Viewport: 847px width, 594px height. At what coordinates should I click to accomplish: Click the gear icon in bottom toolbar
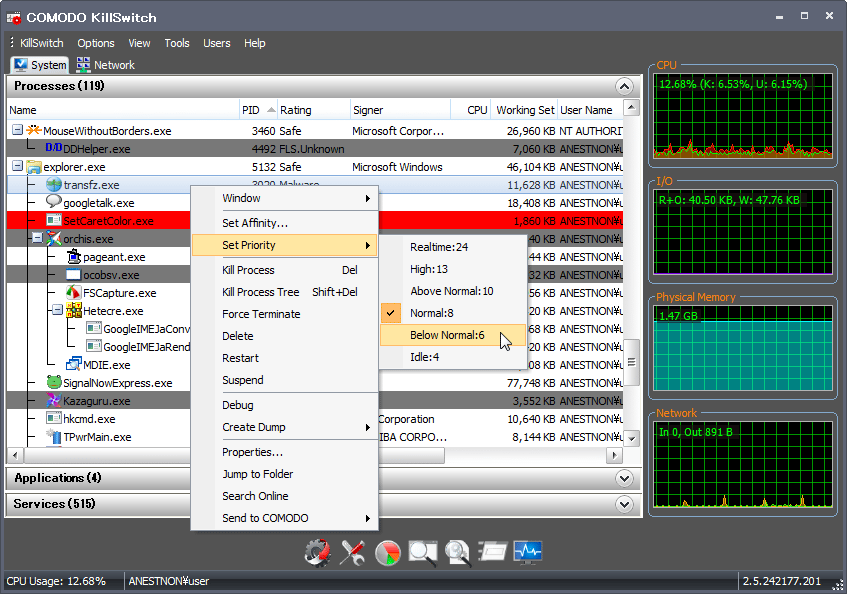[318, 552]
